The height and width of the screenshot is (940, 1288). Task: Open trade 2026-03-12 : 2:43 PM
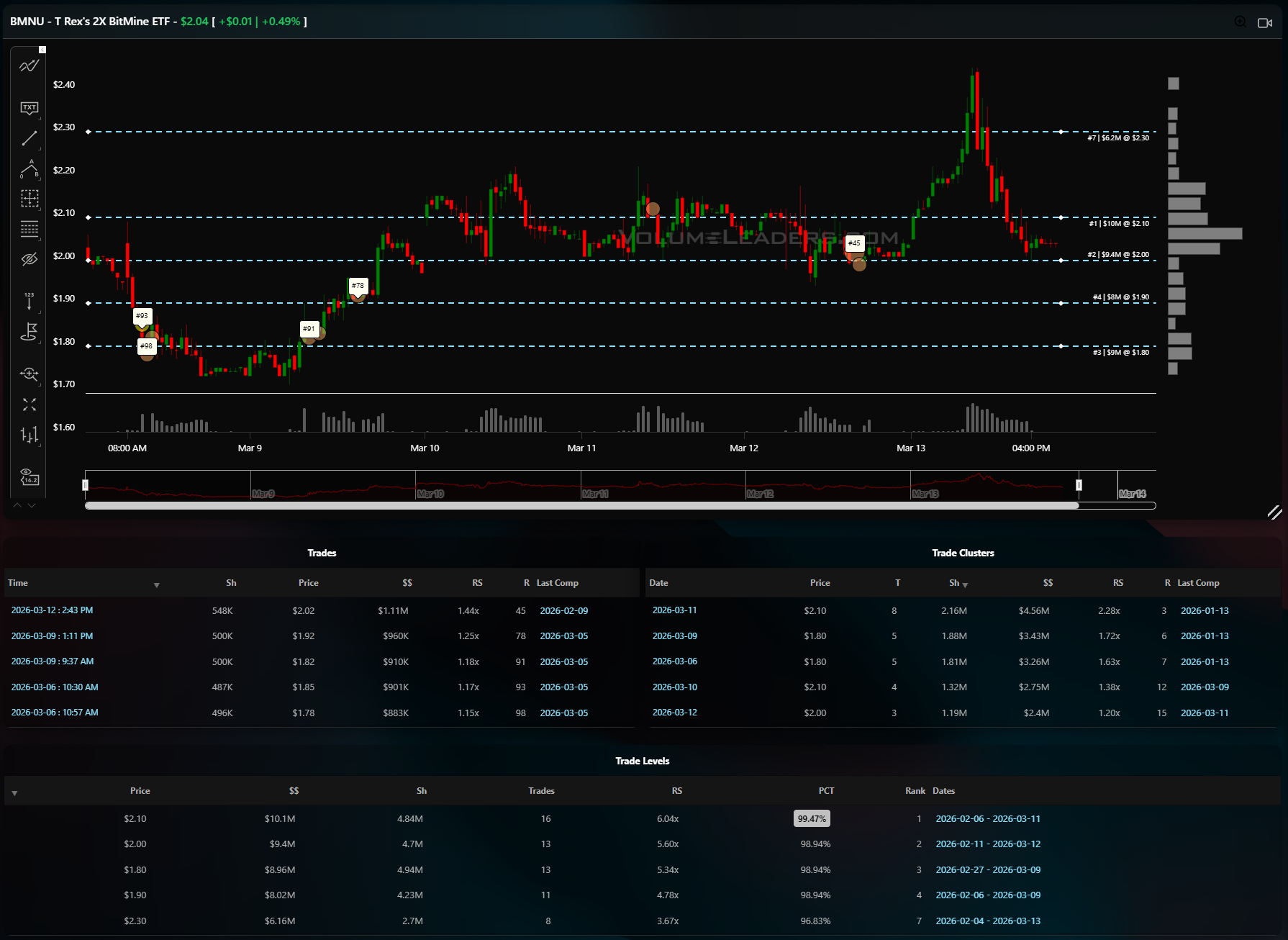52,610
